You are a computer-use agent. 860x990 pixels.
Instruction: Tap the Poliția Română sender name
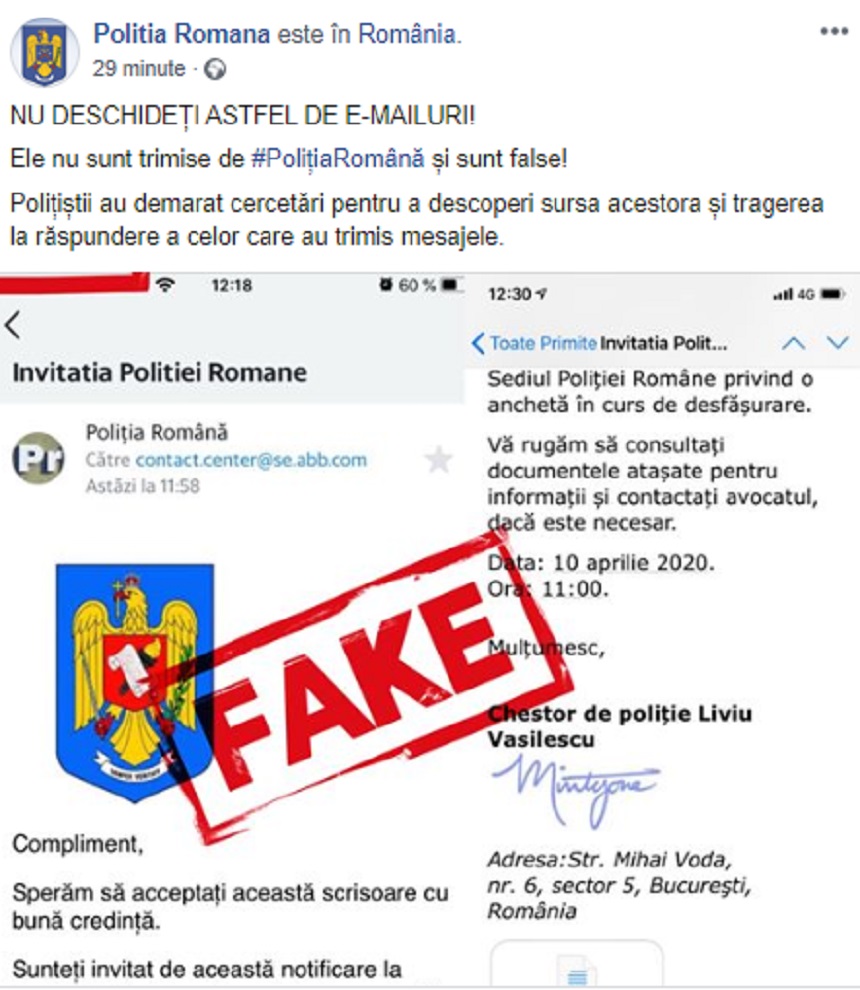[157, 432]
